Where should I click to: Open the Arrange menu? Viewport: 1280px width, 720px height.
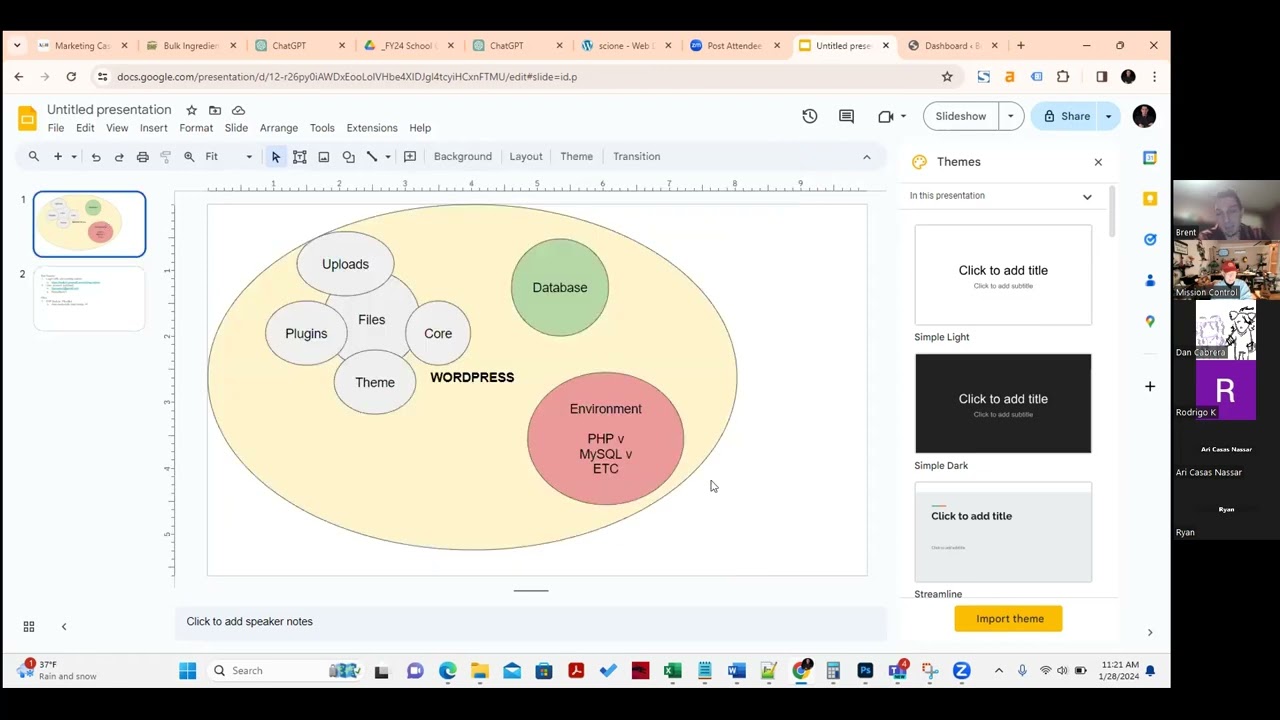click(x=279, y=128)
